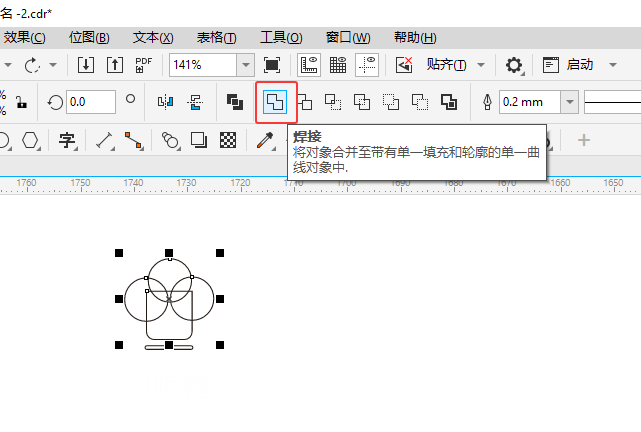Toggle the Lock ratio padlock
Screen dimensions: 641x432
pos(21,102)
